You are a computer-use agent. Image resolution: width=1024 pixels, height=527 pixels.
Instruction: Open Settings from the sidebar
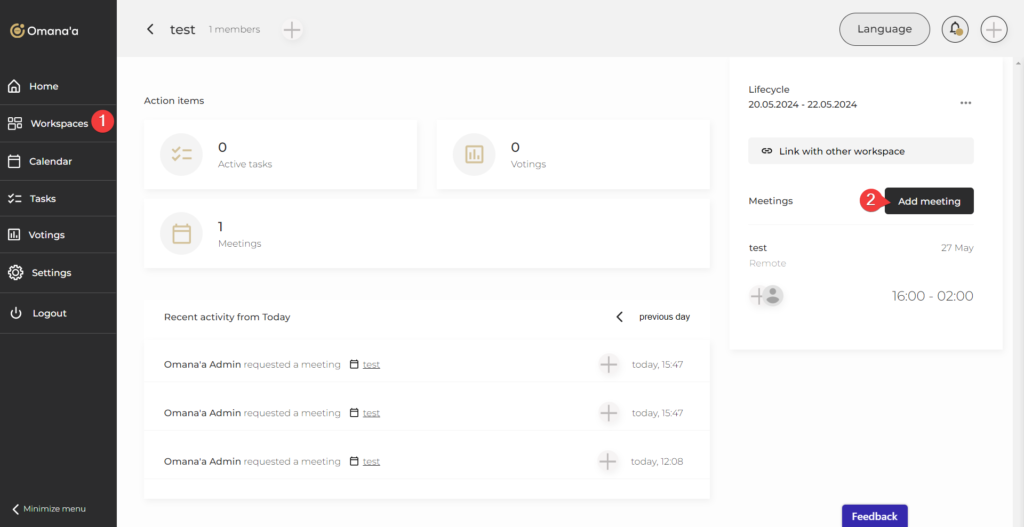(x=50, y=272)
